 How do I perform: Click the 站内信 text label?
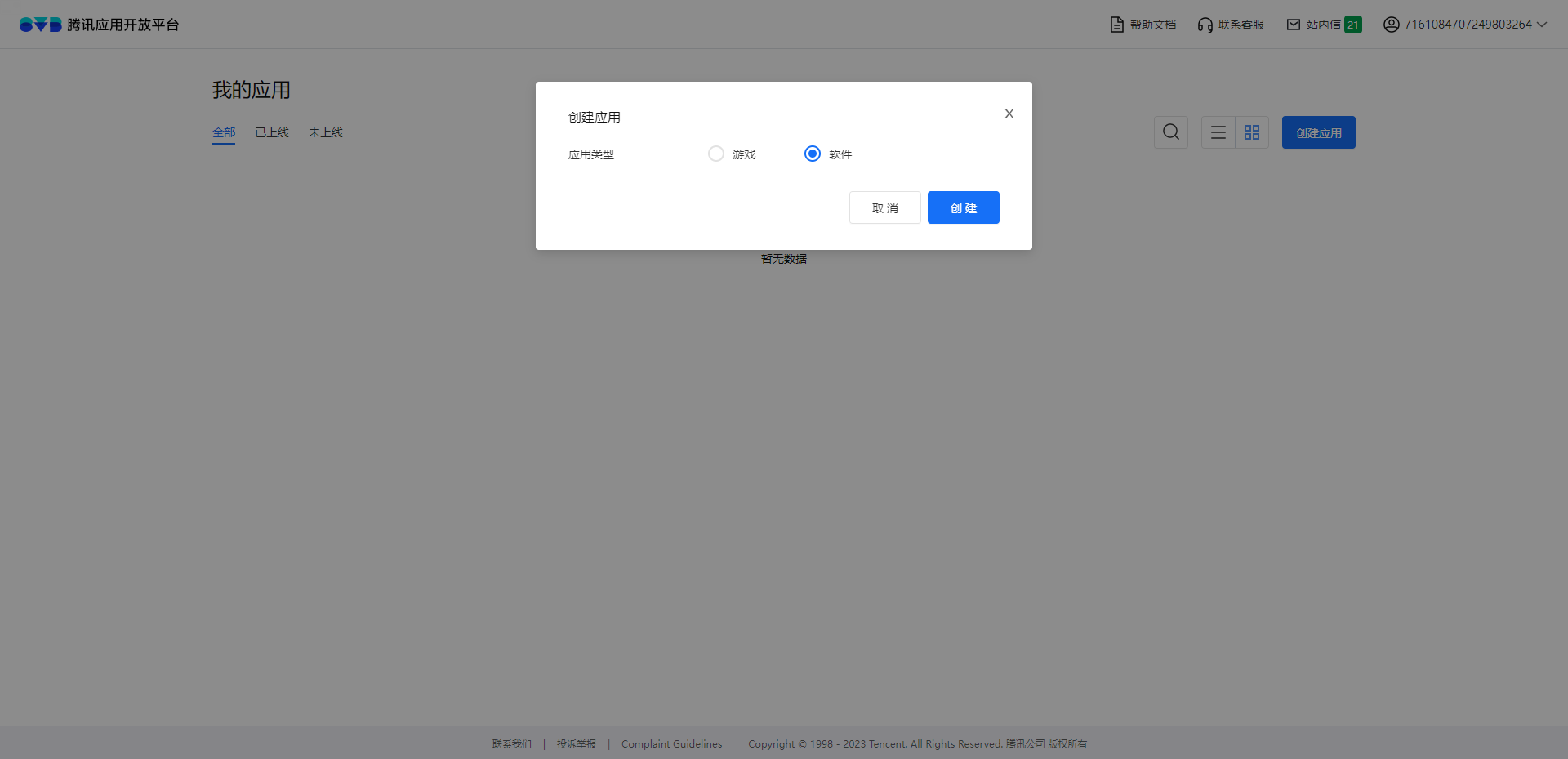click(1324, 25)
